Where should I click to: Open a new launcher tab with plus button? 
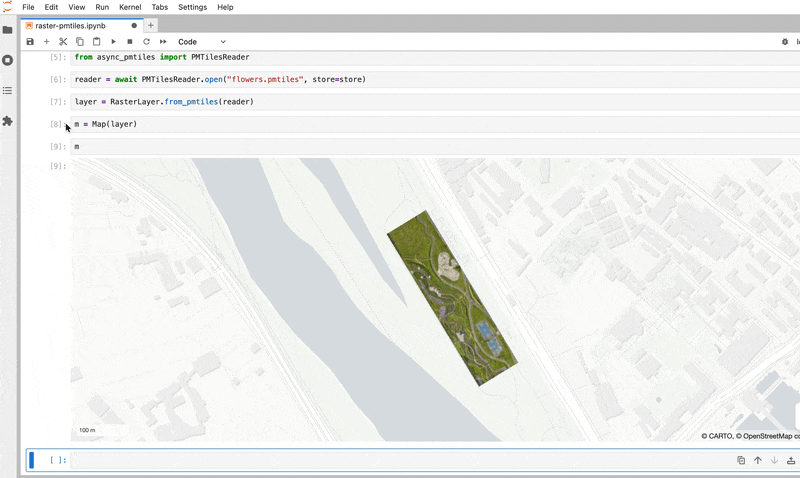coord(151,25)
